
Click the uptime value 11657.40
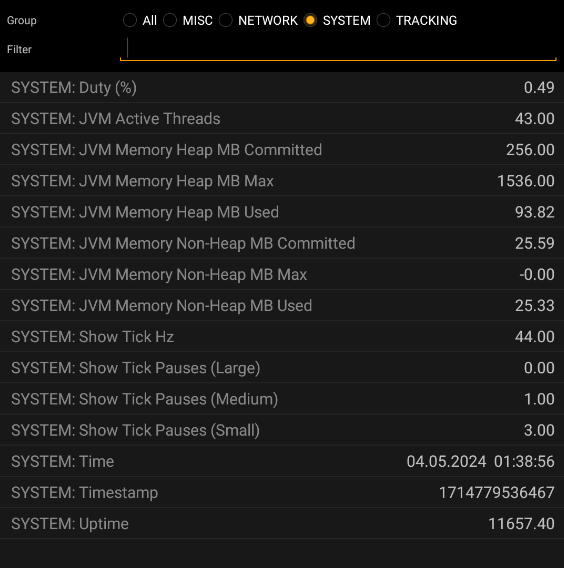click(521, 523)
